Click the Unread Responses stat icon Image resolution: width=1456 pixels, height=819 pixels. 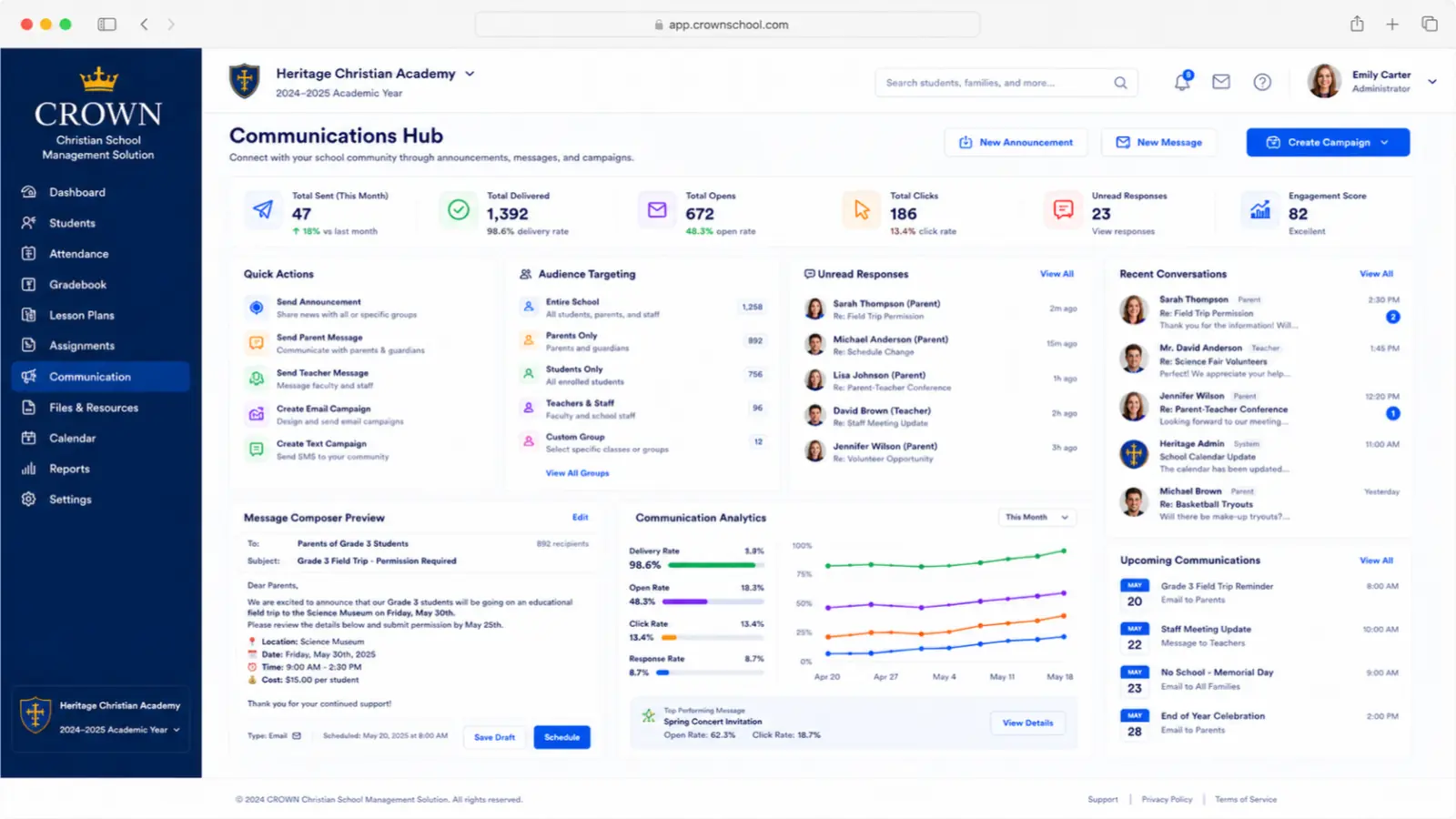[1063, 210]
